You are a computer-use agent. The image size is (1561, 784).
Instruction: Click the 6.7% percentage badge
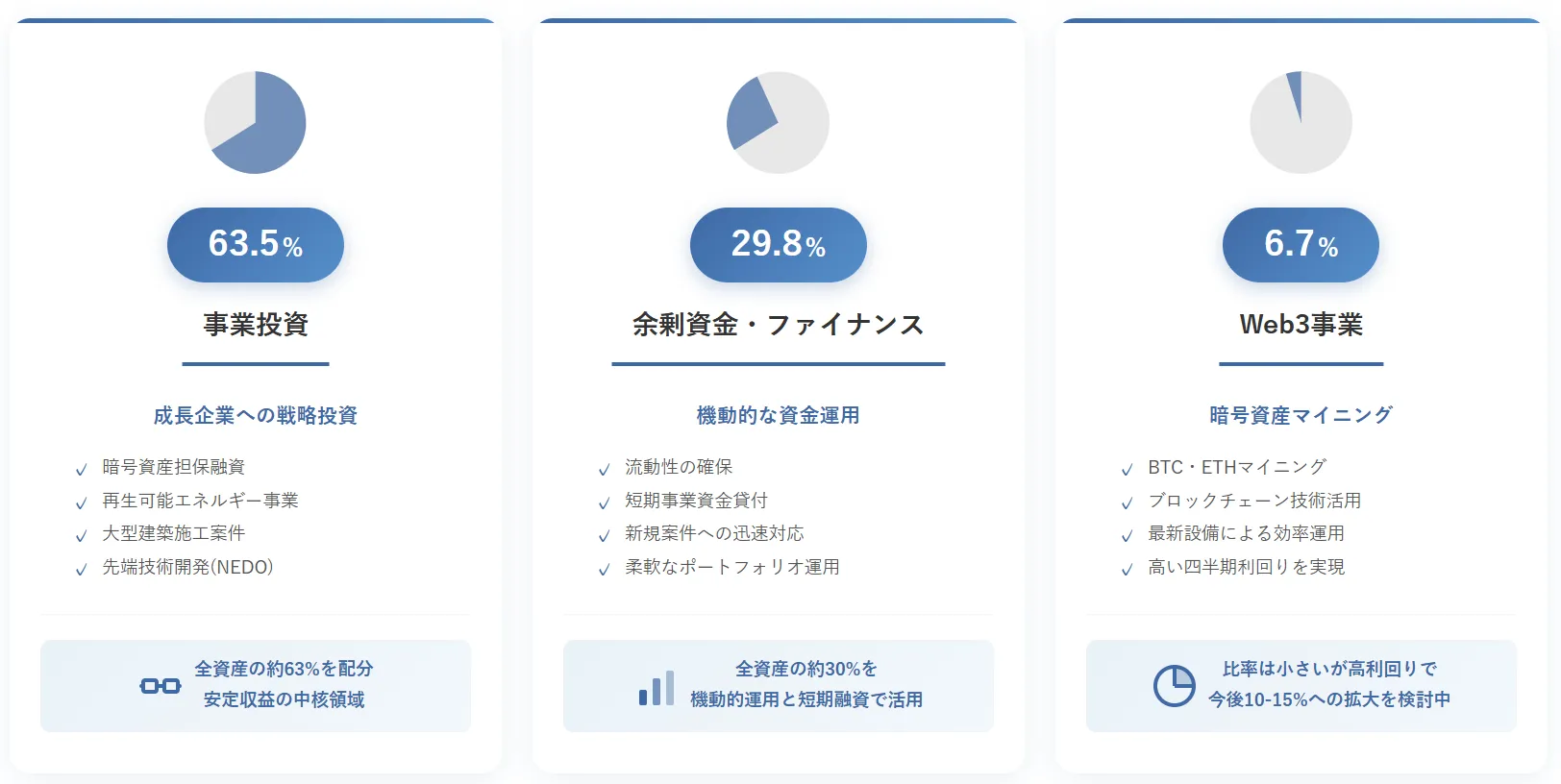click(1301, 245)
